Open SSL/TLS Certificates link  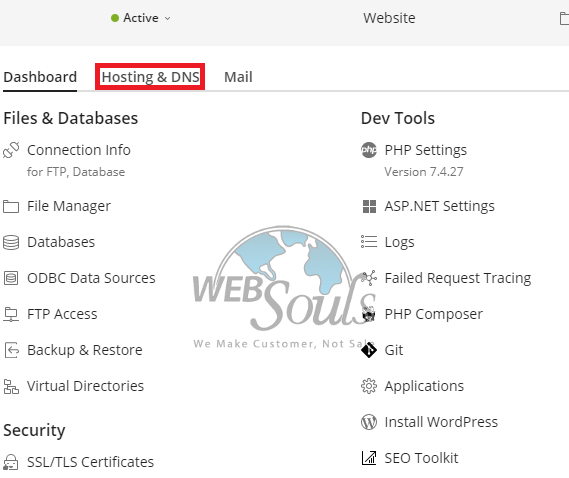click(x=90, y=462)
